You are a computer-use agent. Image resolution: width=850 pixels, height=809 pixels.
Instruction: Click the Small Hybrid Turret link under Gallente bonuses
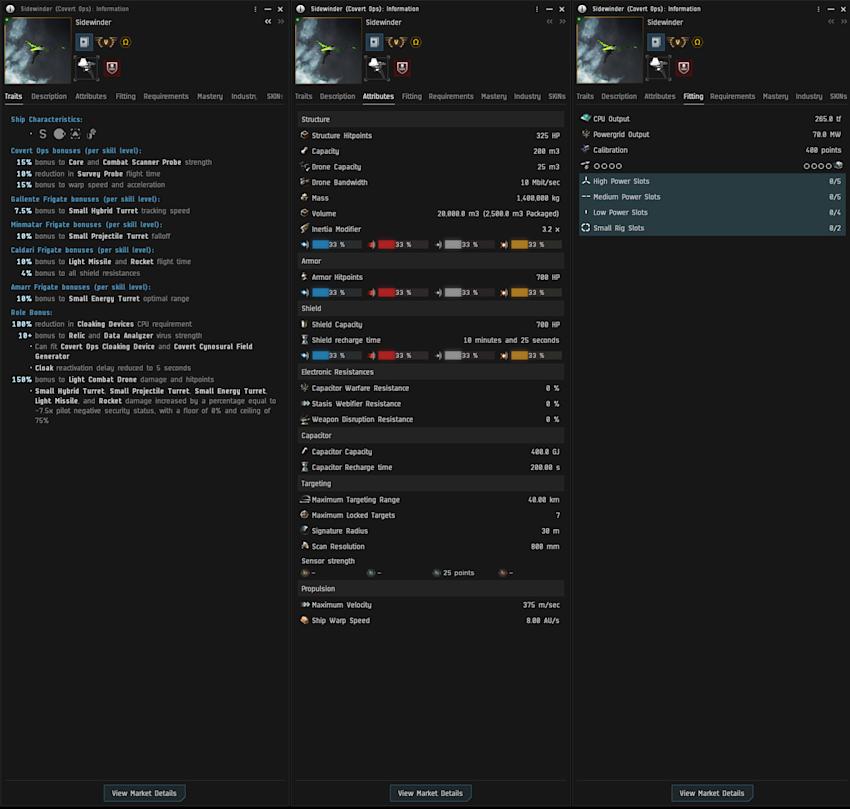(x=103, y=210)
